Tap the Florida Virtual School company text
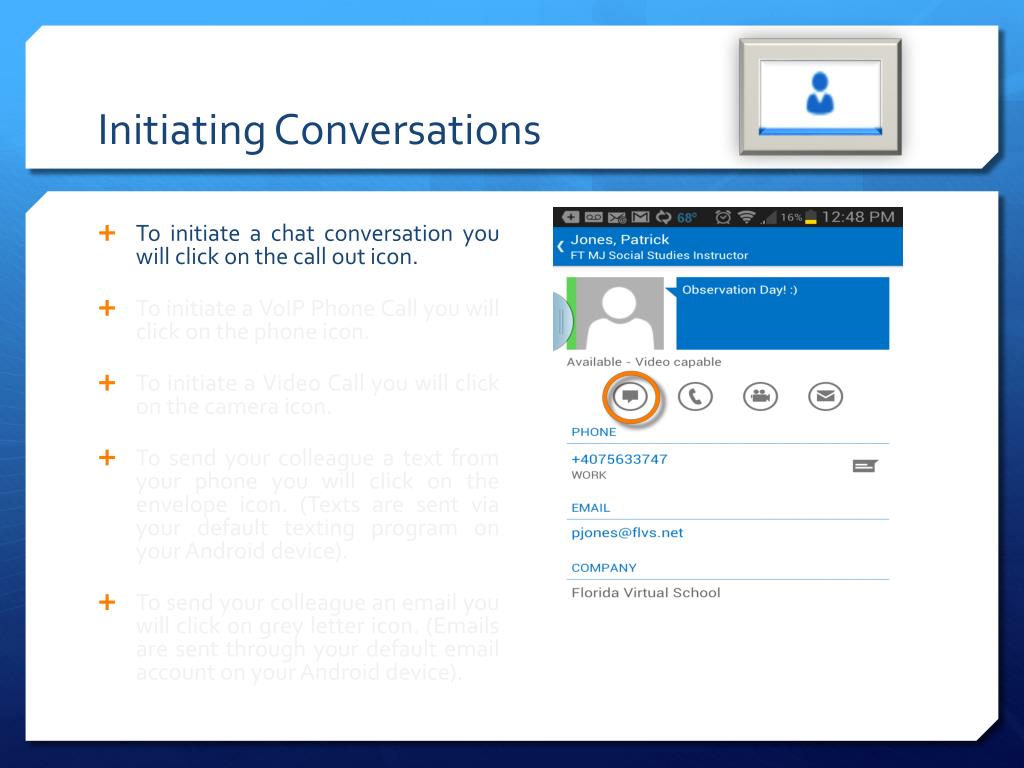This screenshot has width=1024, height=768. point(646,593)
